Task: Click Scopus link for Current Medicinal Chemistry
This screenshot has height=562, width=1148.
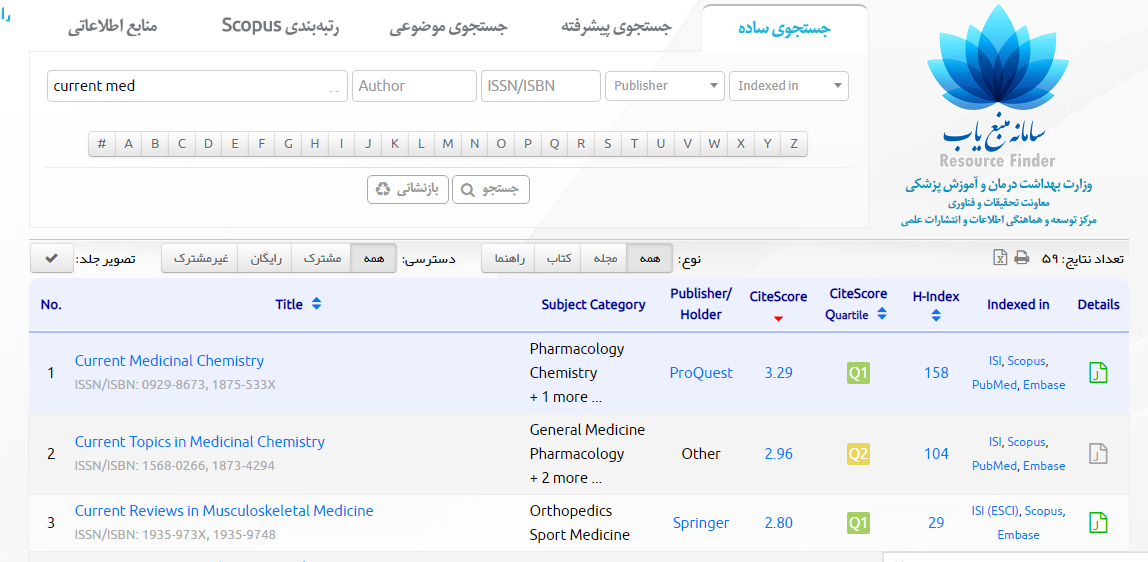Action: pos(1026,361)
